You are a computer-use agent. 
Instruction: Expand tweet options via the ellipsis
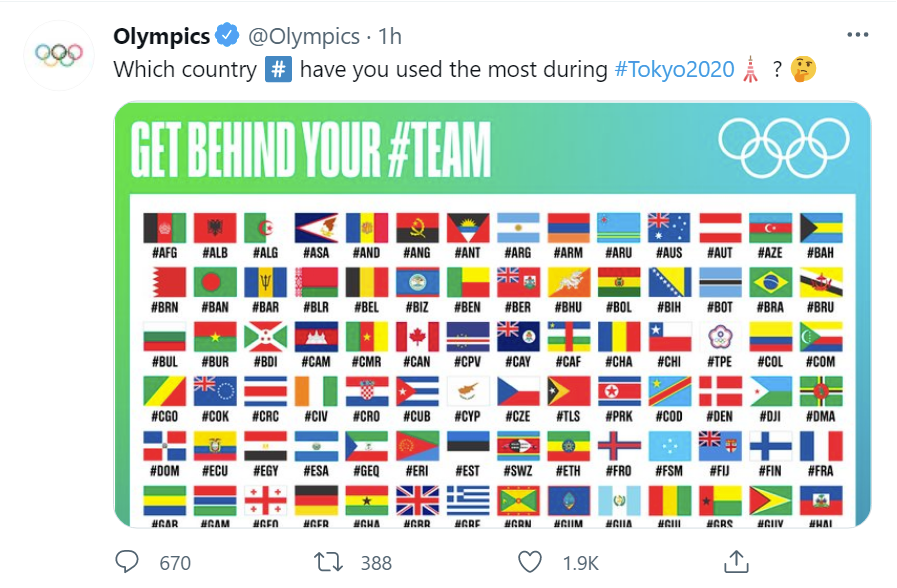857,33
